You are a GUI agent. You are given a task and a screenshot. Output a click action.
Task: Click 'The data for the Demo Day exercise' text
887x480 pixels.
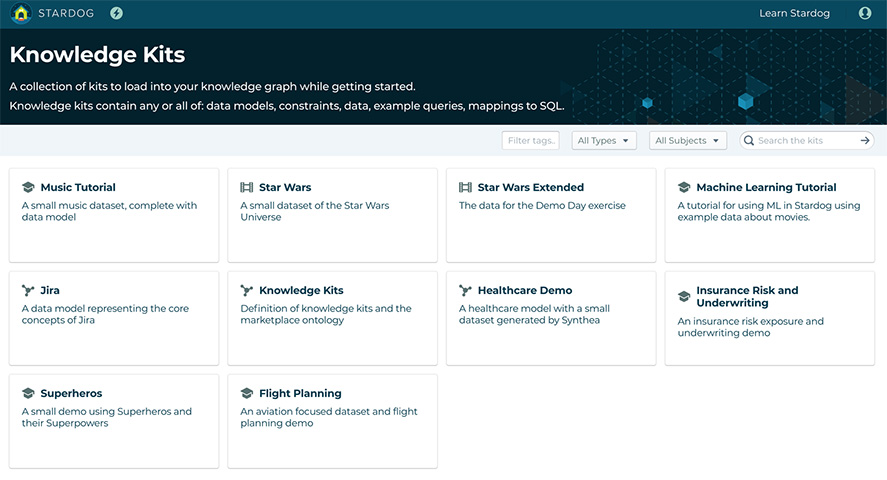tap(542, 205)
